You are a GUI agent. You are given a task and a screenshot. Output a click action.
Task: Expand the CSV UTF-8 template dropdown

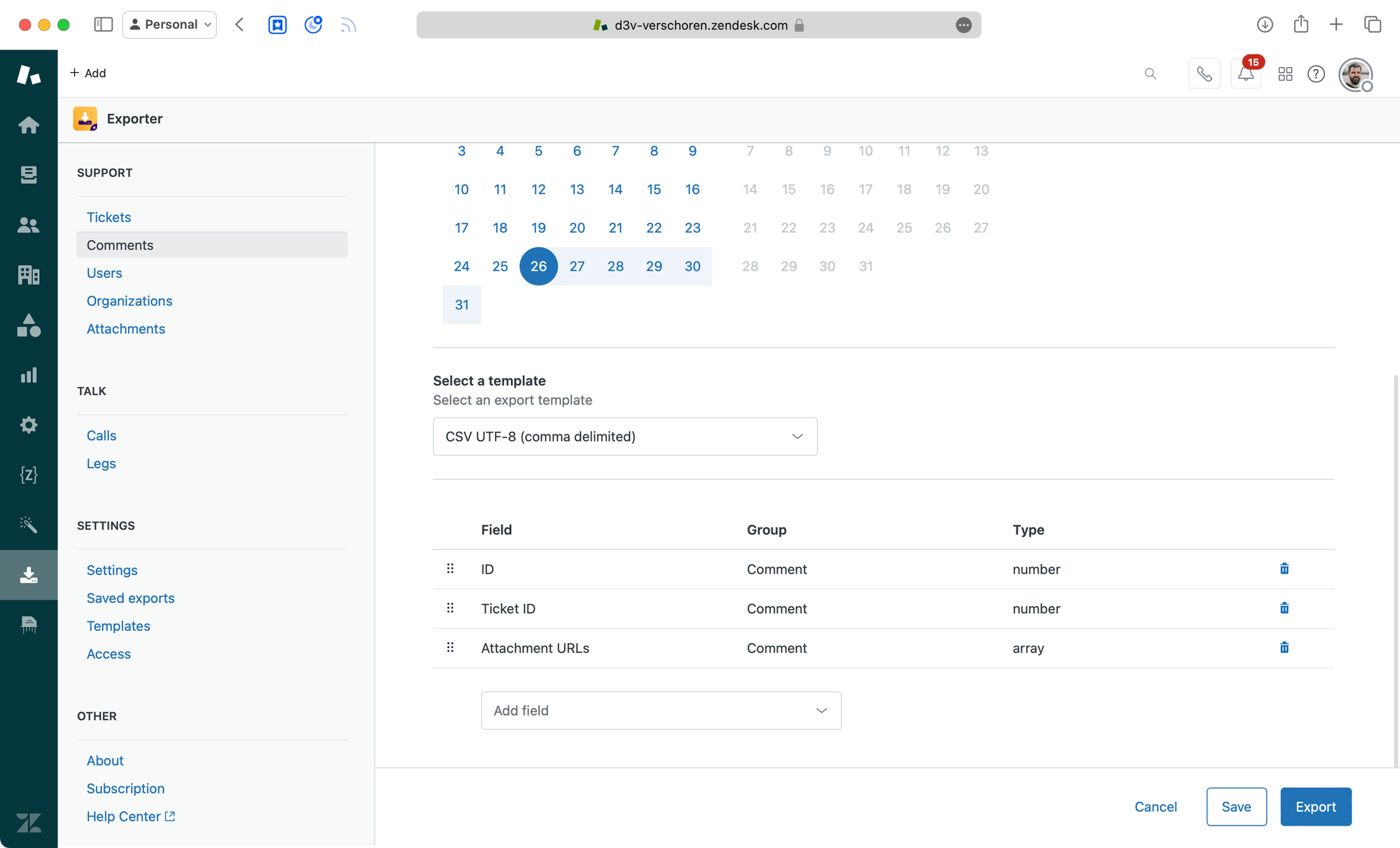pyautogui.click(x=624, y=437)
